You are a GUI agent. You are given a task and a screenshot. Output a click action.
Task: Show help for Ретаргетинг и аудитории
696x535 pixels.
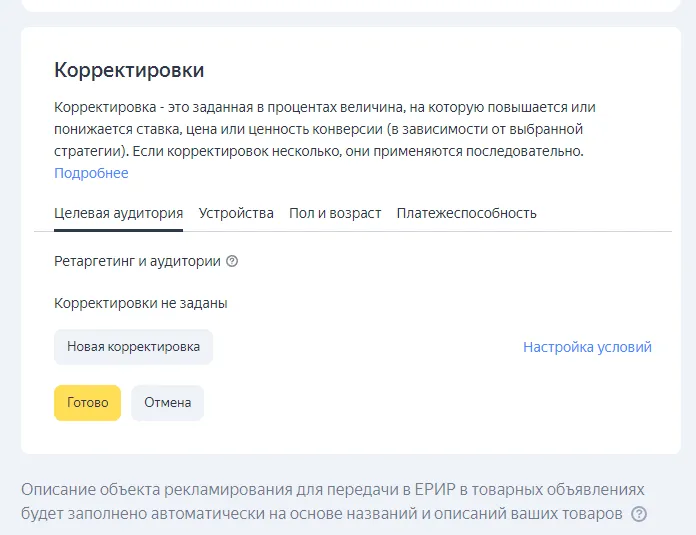(x=232, y=261)
